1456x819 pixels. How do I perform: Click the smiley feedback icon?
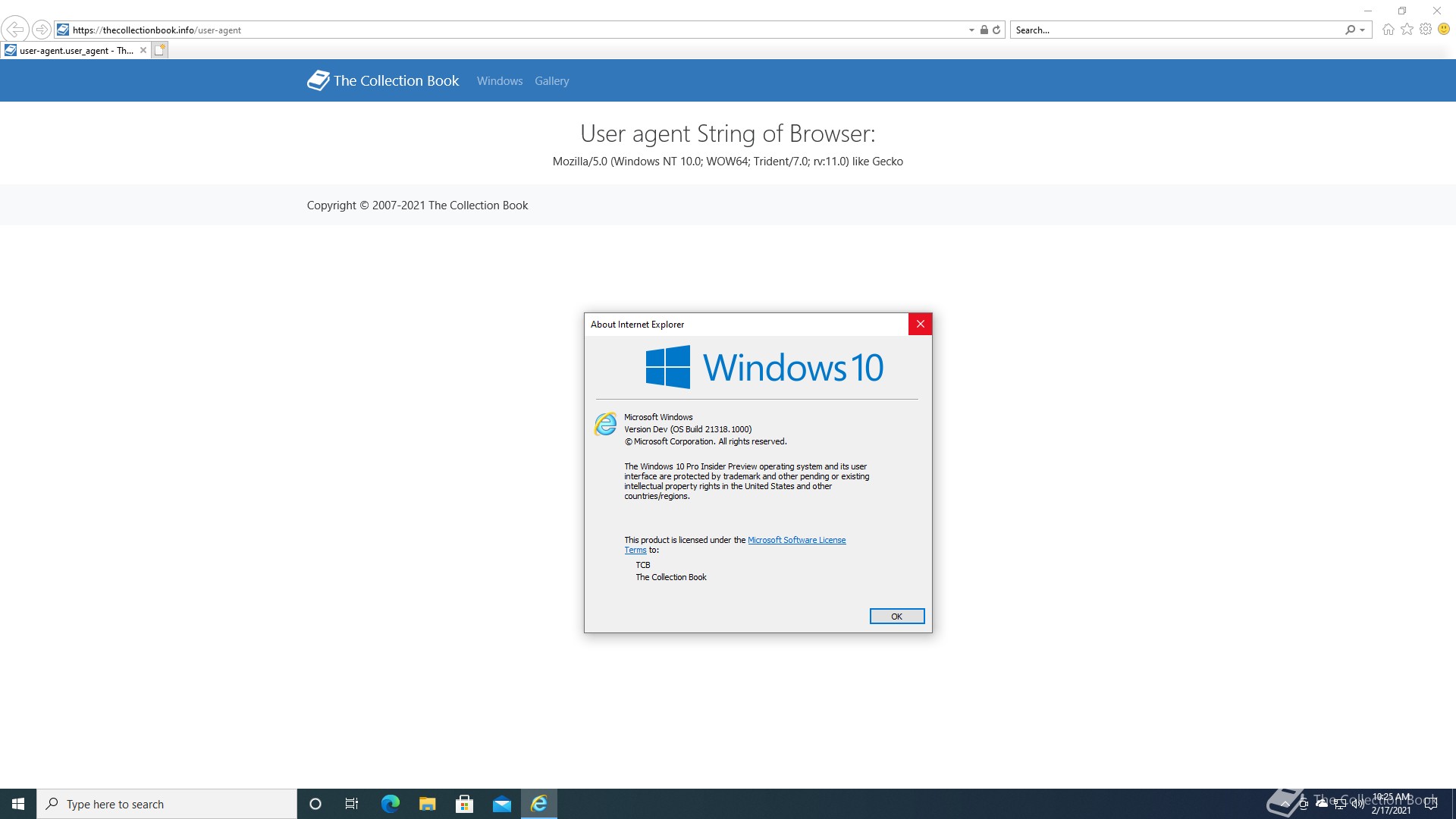pyautogui.click(x=1444, y=30)
